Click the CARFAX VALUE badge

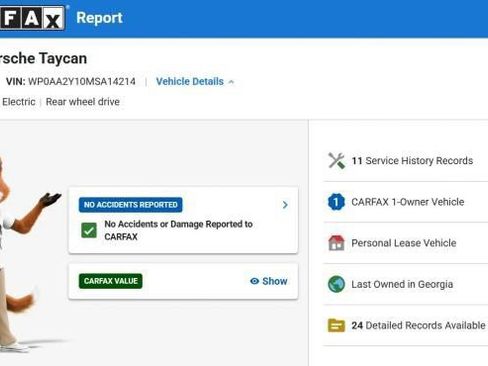point(111,281)
